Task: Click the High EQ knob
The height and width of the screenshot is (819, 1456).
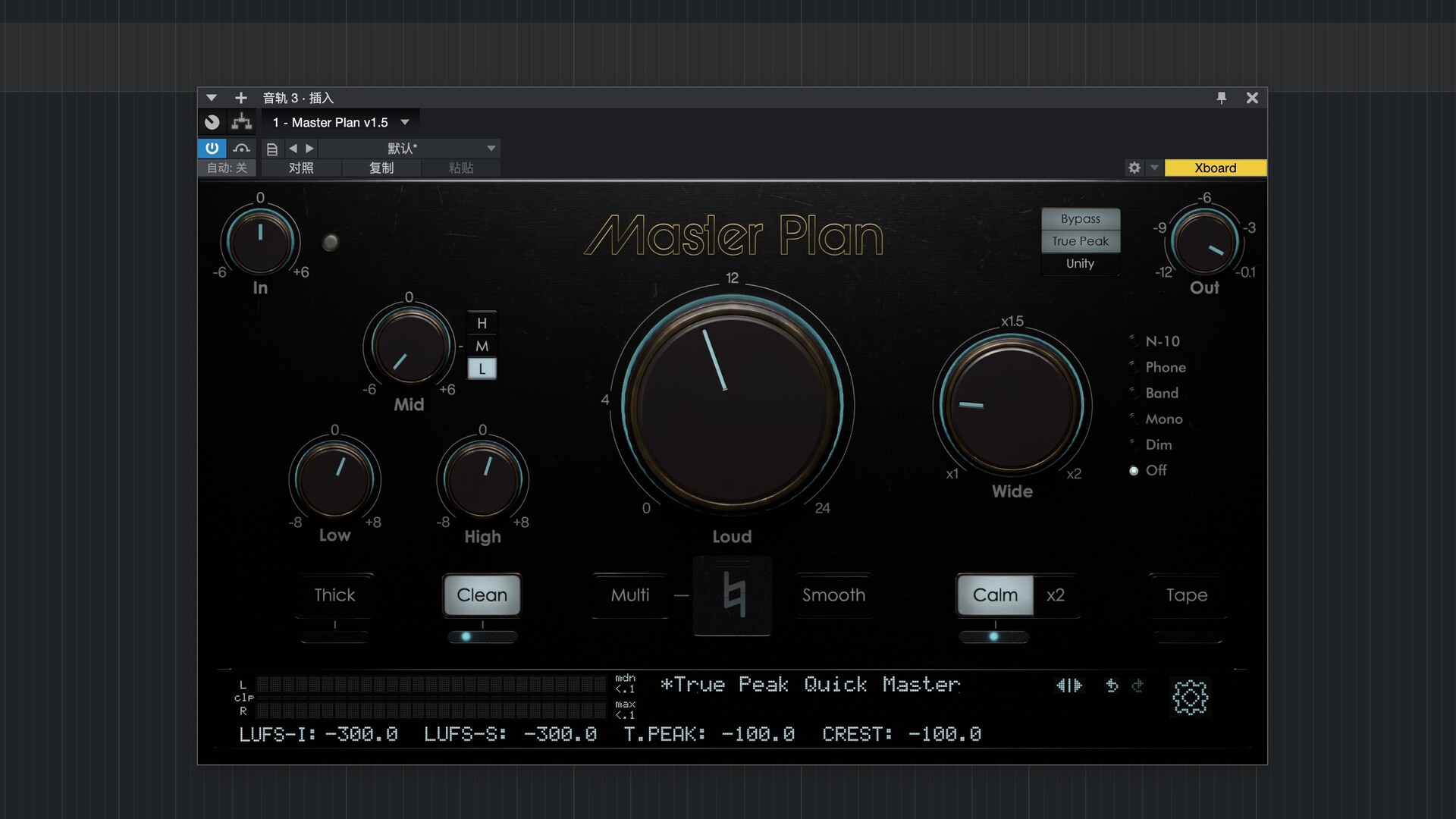Action: click(482, 480)
